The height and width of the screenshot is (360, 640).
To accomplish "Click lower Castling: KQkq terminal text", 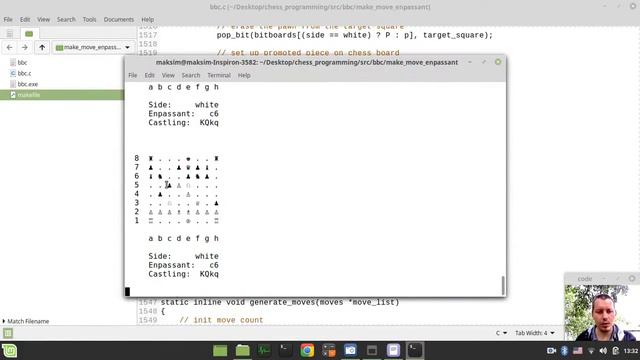I will coord(184,274).
